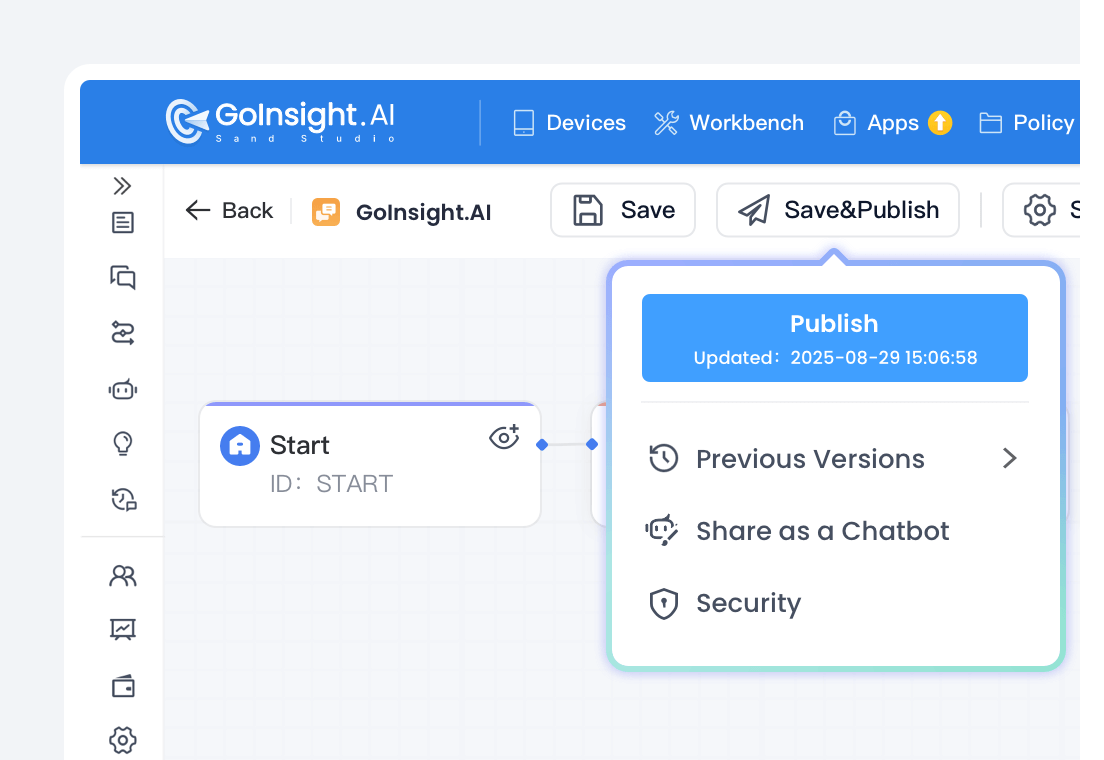1104x760 pixels.
Task: Click the blue Publish button
Action: pos(834,338)
